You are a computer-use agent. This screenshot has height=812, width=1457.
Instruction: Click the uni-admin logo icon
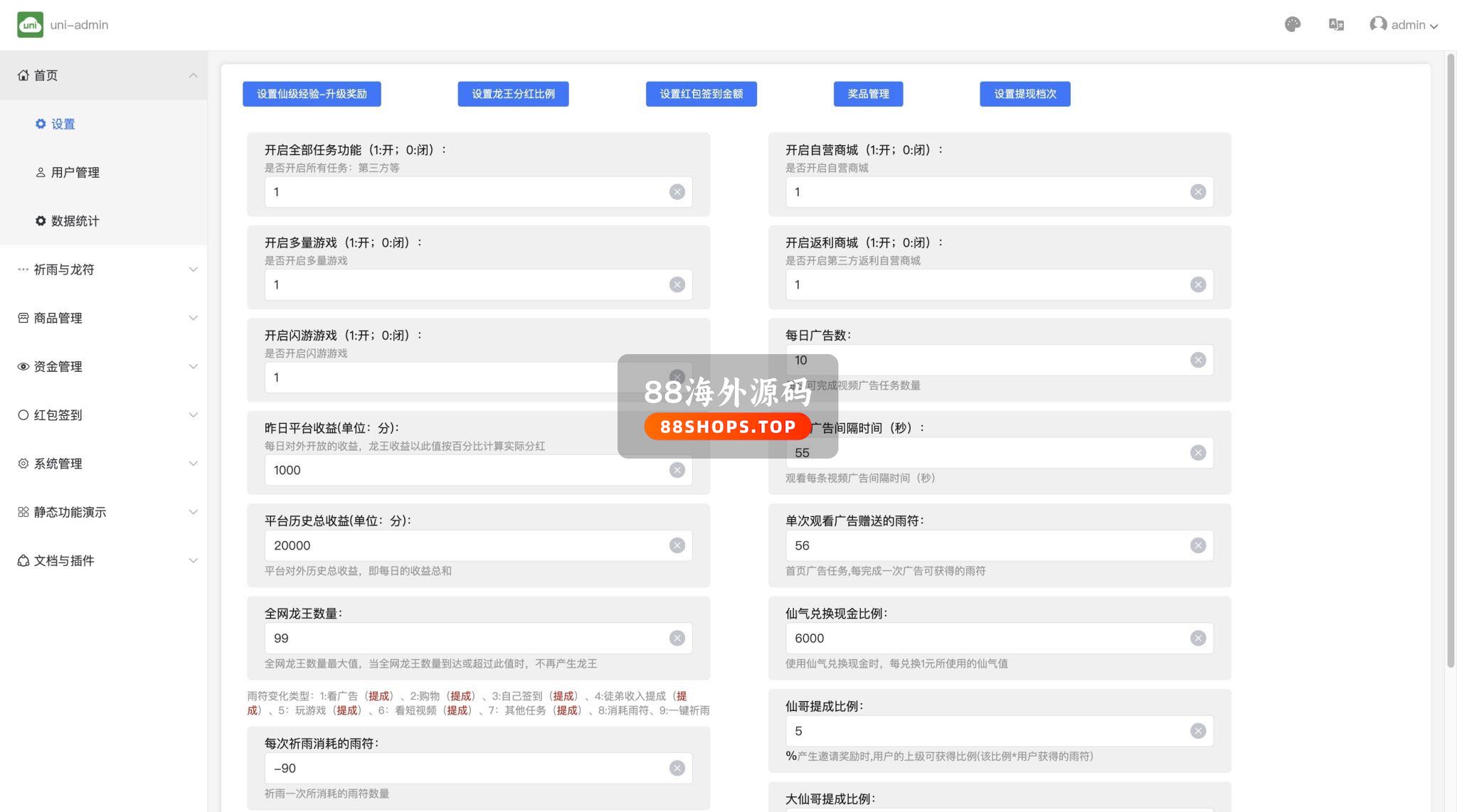pyautogui.click(x=30, y=25)
